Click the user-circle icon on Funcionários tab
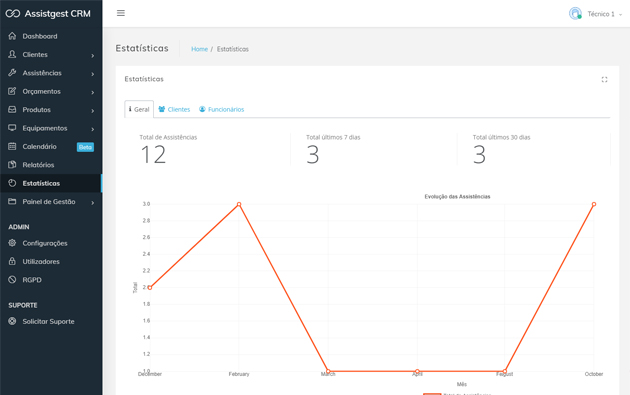This screenshot has width=630, height=395. [202, 109]
